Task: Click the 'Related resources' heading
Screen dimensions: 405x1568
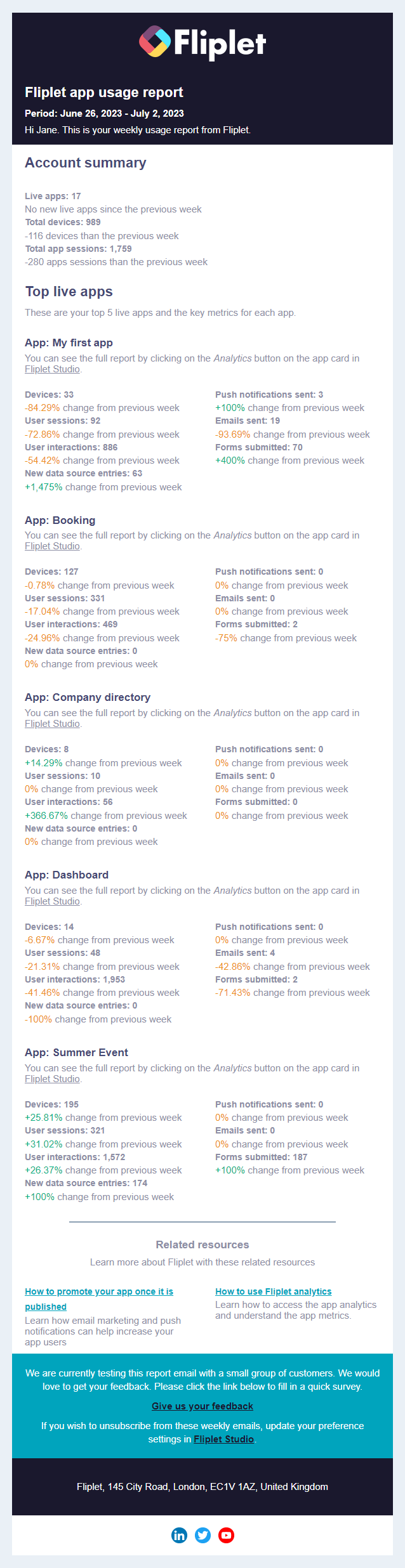Action: [202, 1245]
